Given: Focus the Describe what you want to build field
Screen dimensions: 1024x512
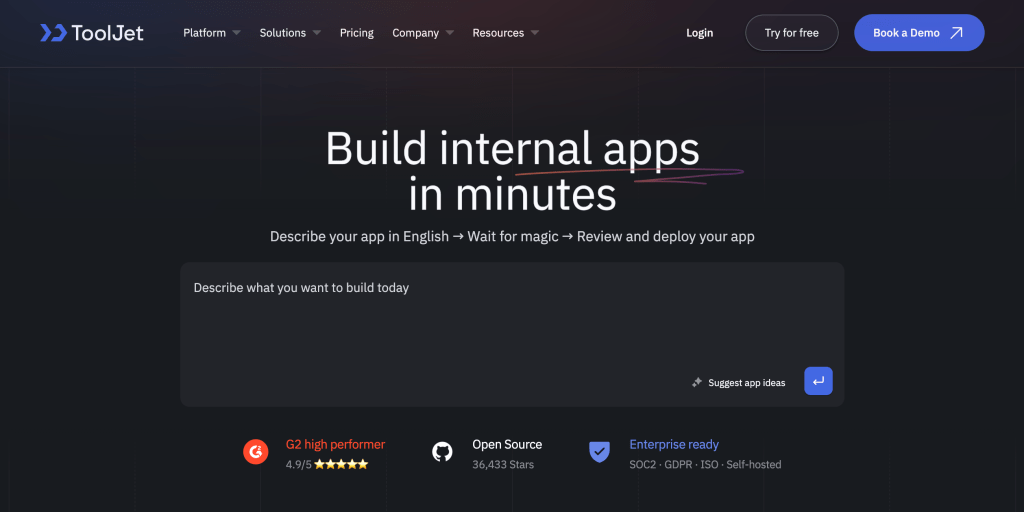Looking at the screenshot, I should [x=512, y=334].
